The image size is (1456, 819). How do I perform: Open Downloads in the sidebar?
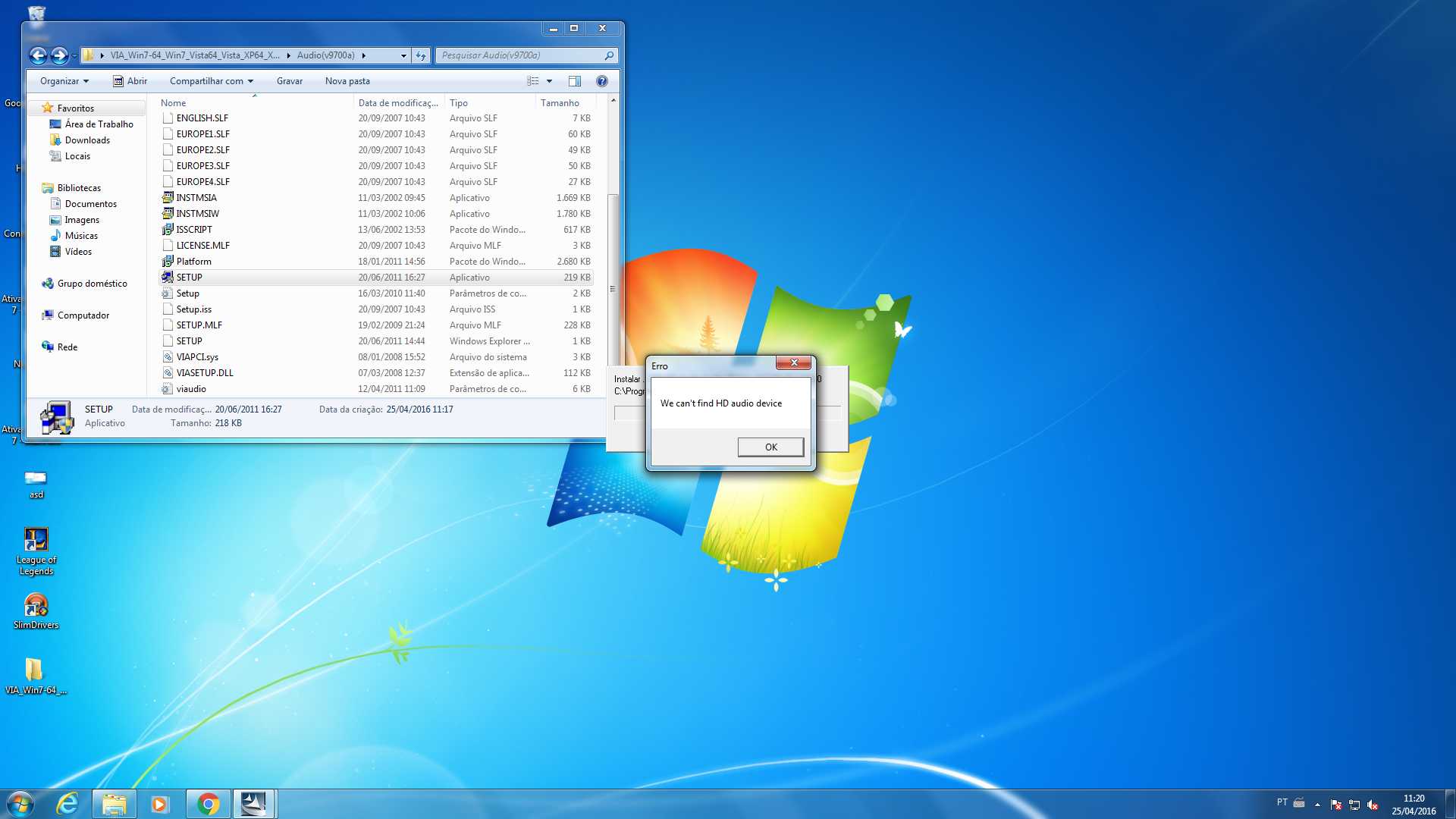pos(87,140)
